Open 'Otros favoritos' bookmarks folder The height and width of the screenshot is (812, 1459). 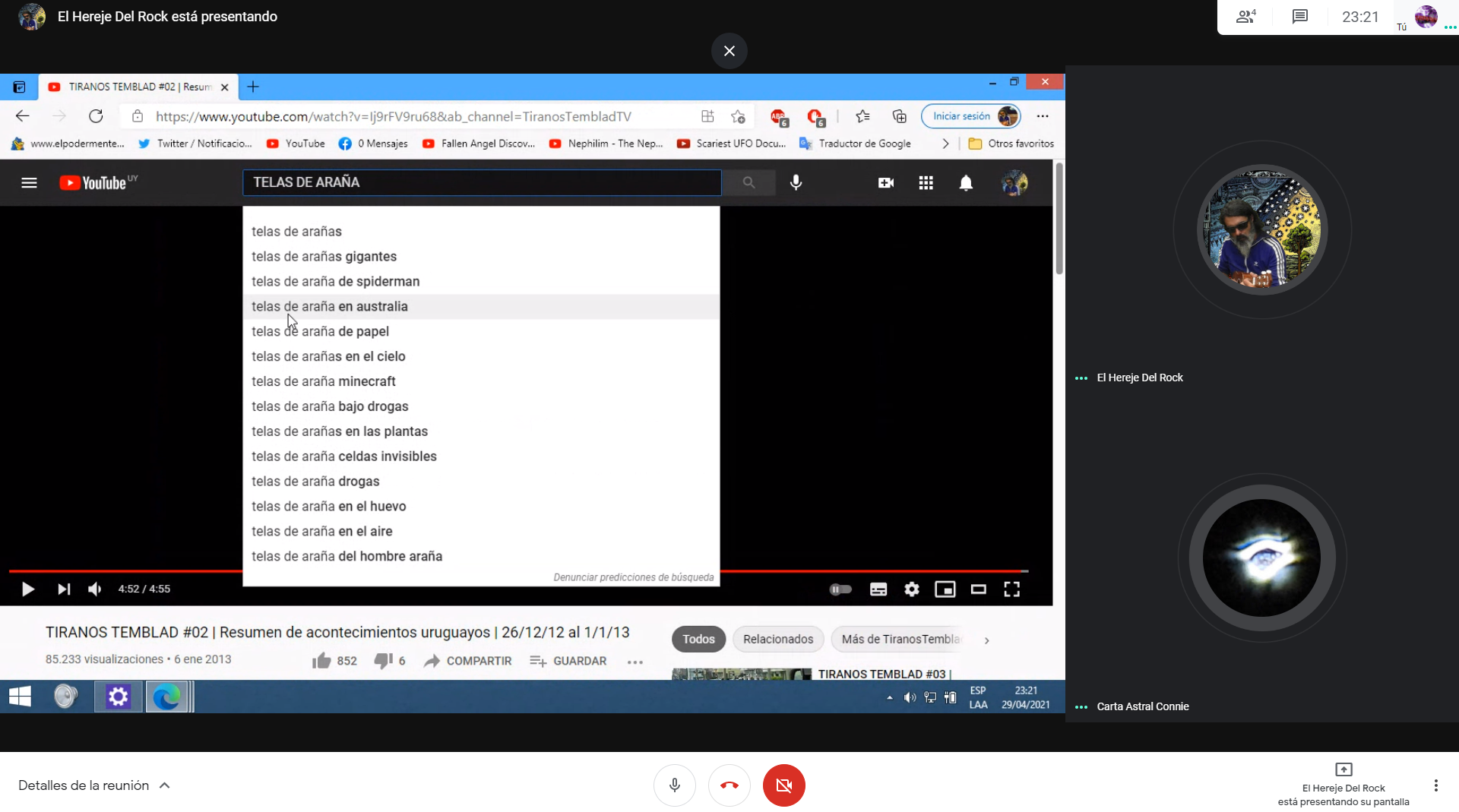coord(1011,144)
